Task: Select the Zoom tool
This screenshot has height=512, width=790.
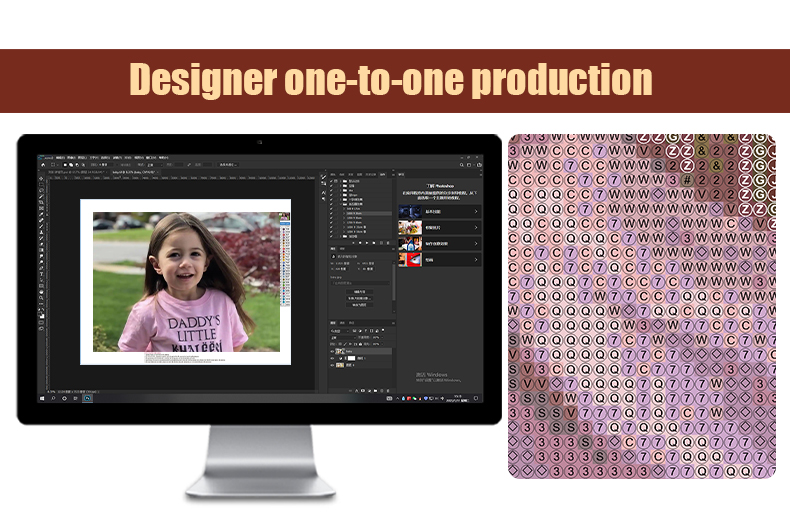Action: (41, 298)
